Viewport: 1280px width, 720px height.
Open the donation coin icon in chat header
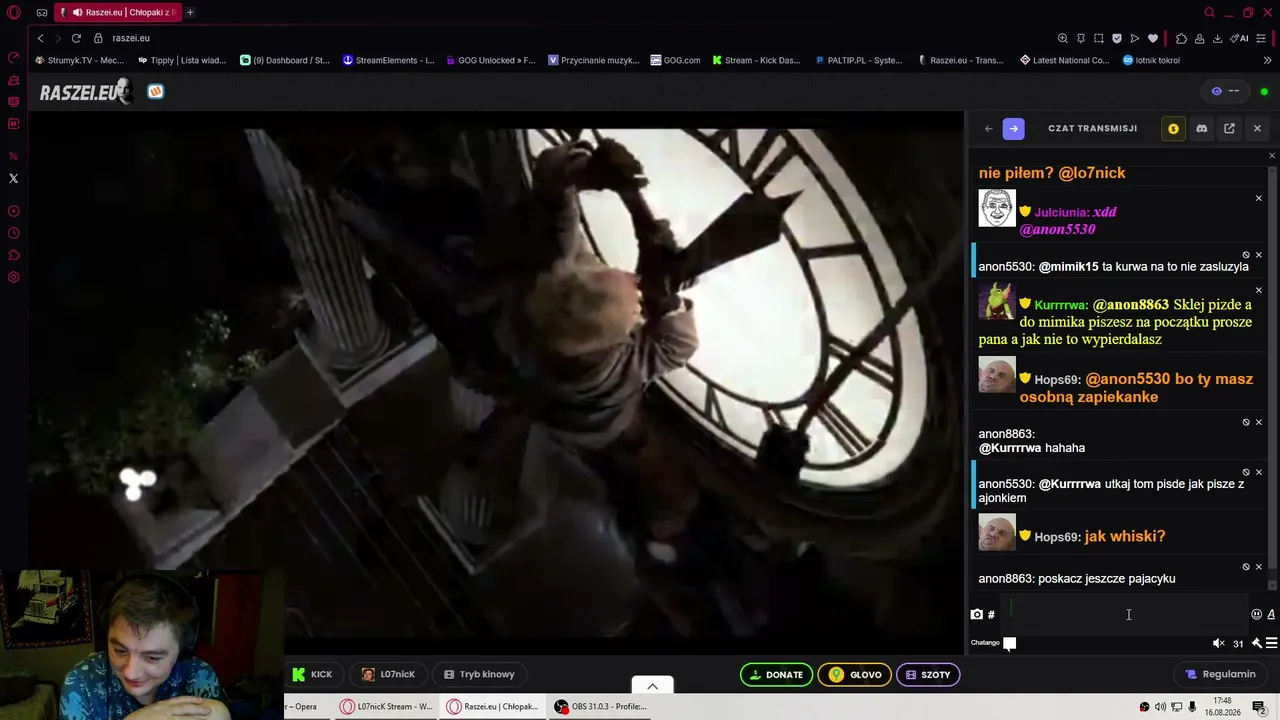(x=1173, y=129)
